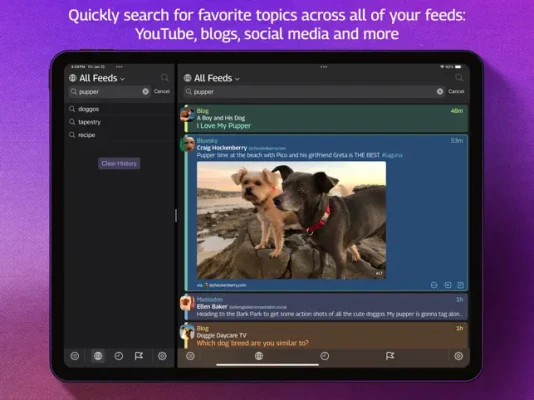Click the share icon on the Bluesky post
The width and height of the screenshot is (534, 400).
tap(447, 285)
